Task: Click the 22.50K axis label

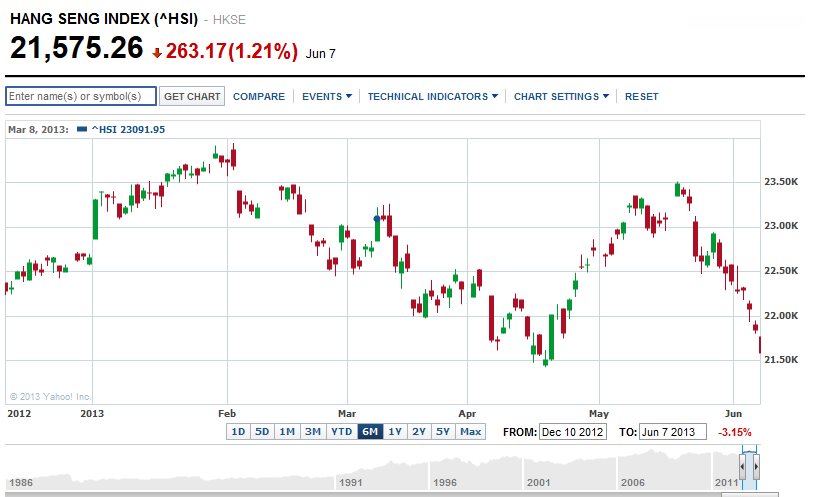Action: (781, 271)
